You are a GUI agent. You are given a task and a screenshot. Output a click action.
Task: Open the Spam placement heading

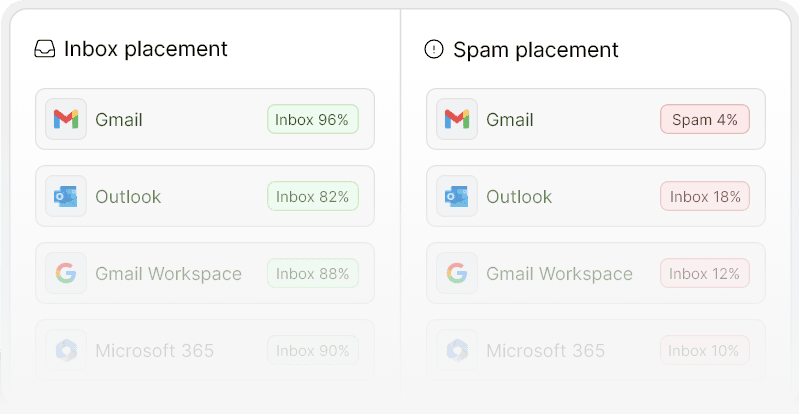coord(536,49)
